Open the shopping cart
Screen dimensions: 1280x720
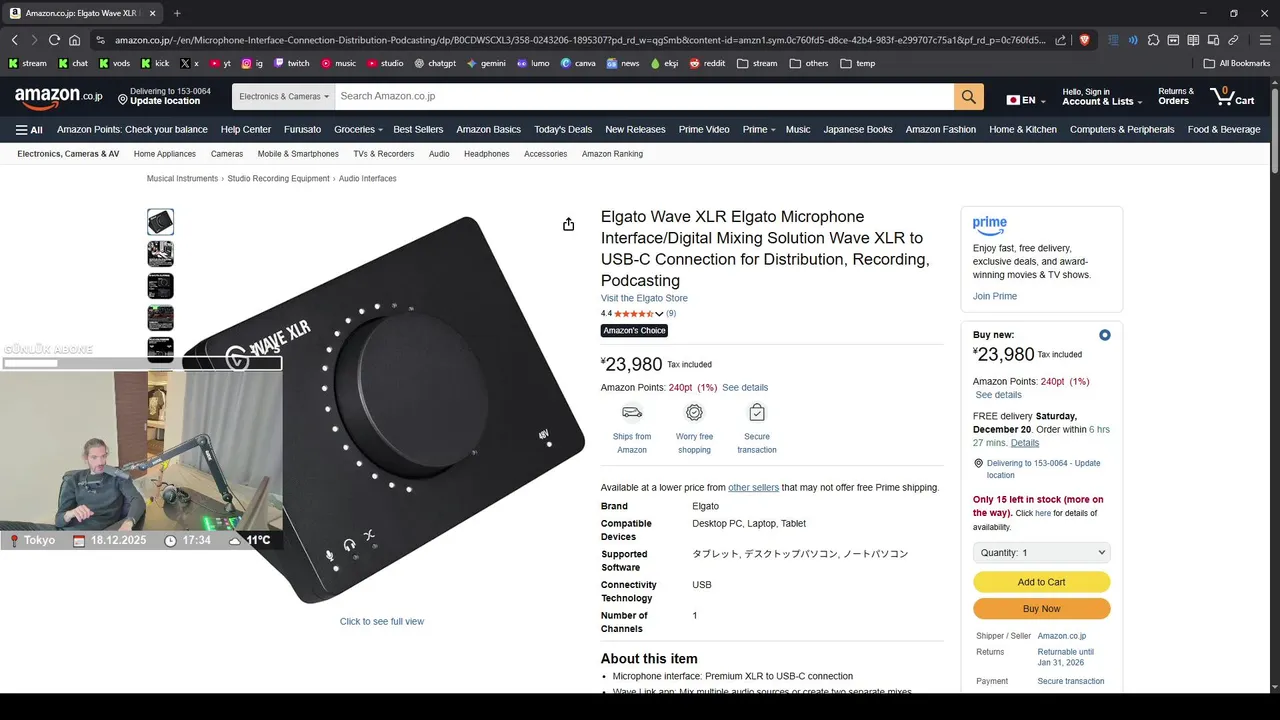pos(1232,96)
